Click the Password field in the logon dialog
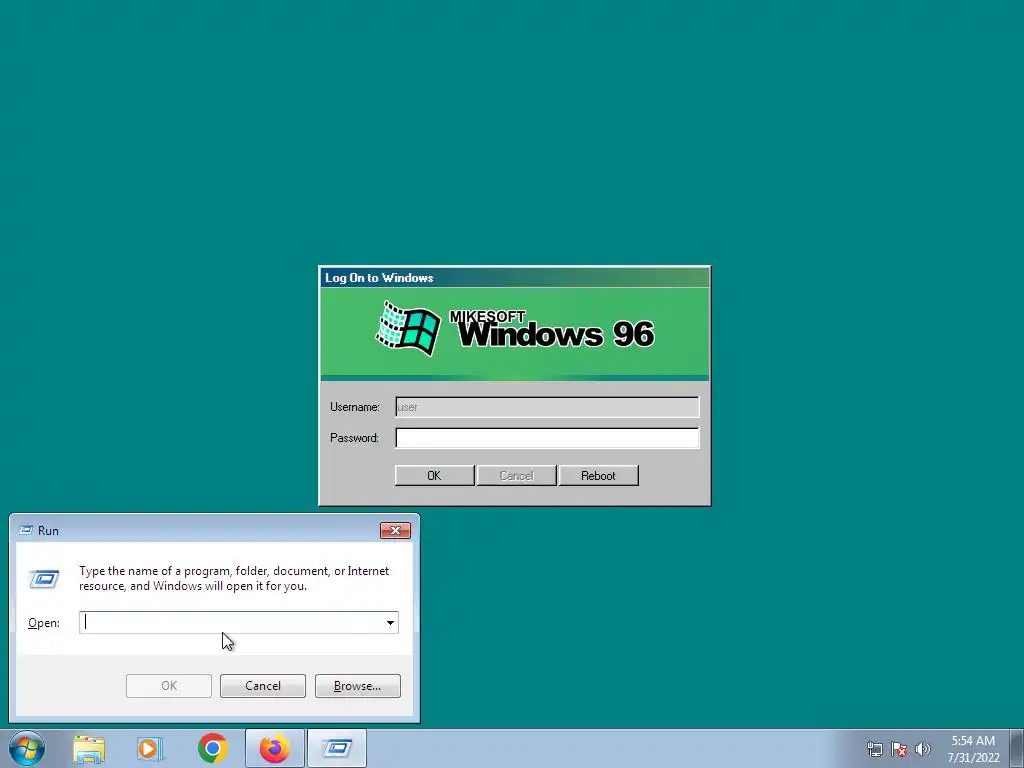Image resolution: width=1024 pixels, height=768 pixels. (547, 438)
